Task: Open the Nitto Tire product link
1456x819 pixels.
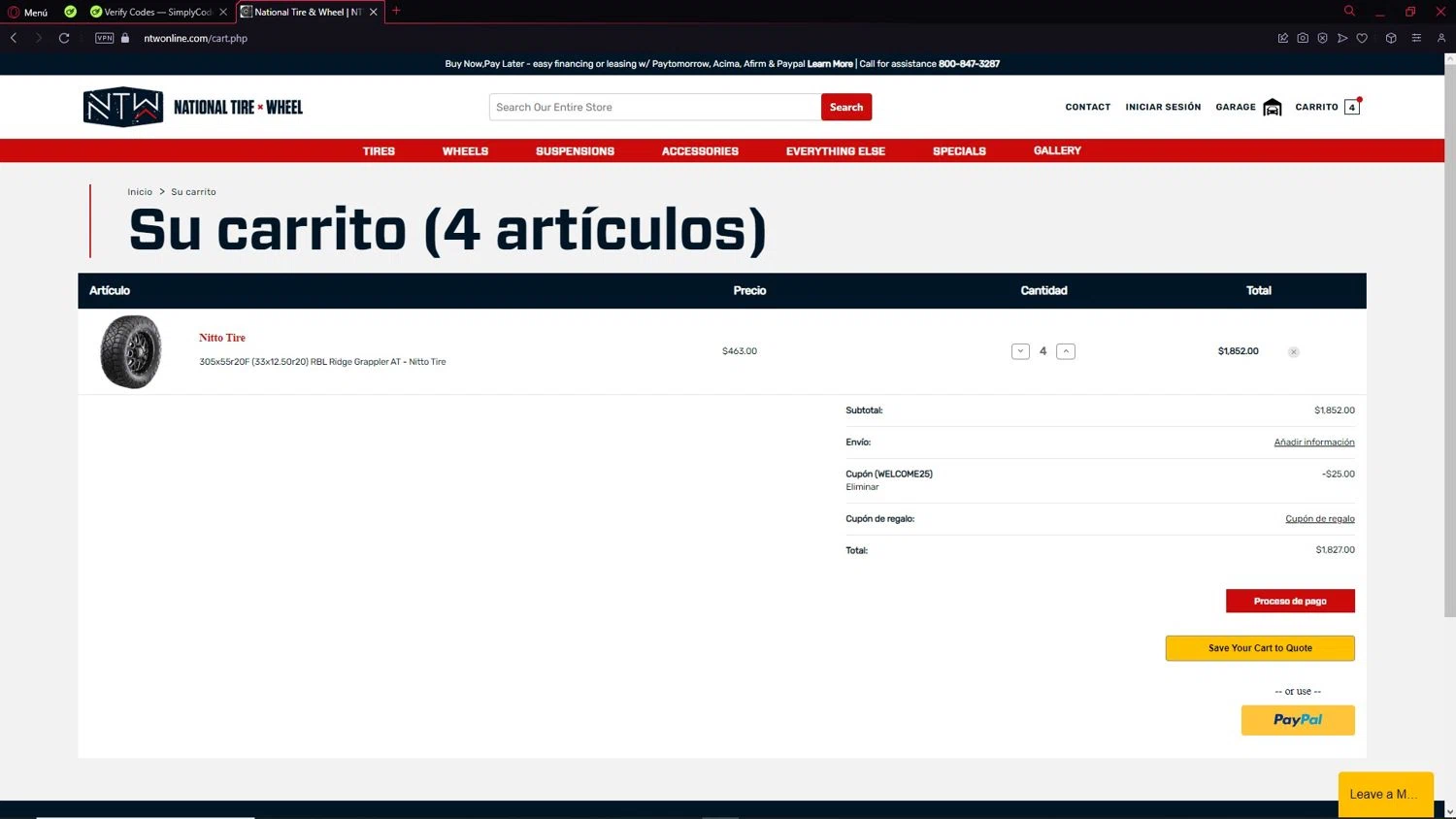Action: tap(222, 338)
